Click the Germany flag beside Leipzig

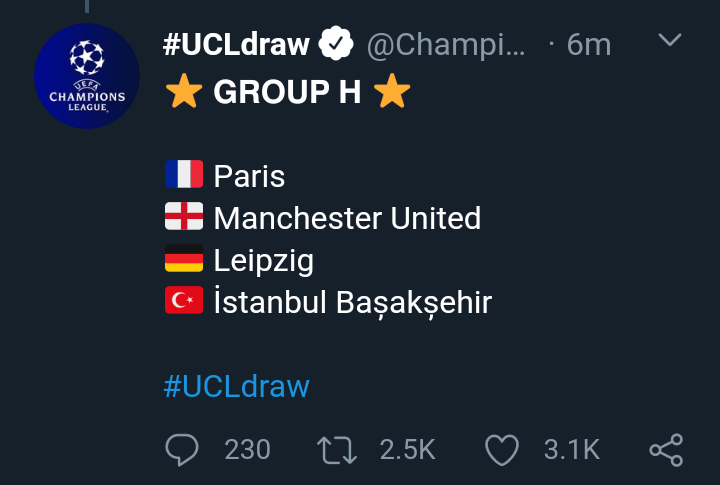(184, 260)
